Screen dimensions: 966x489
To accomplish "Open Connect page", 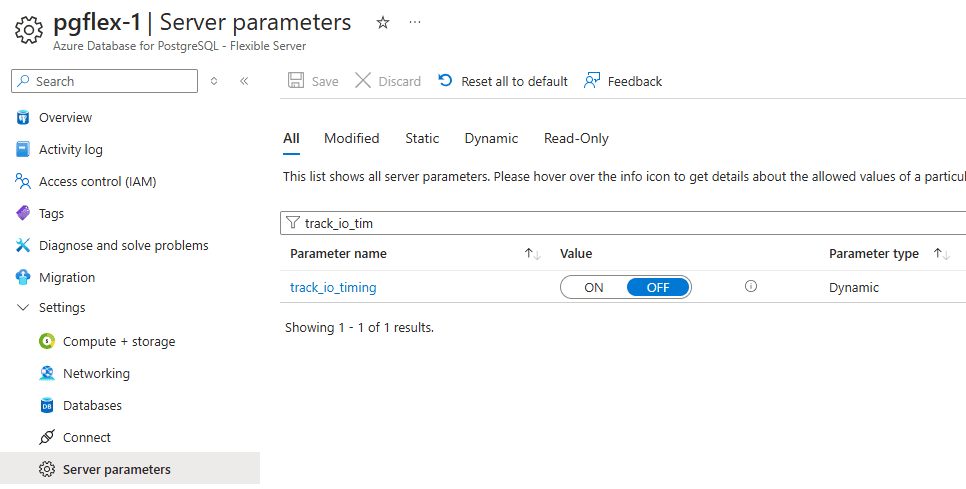I will 87,438.
